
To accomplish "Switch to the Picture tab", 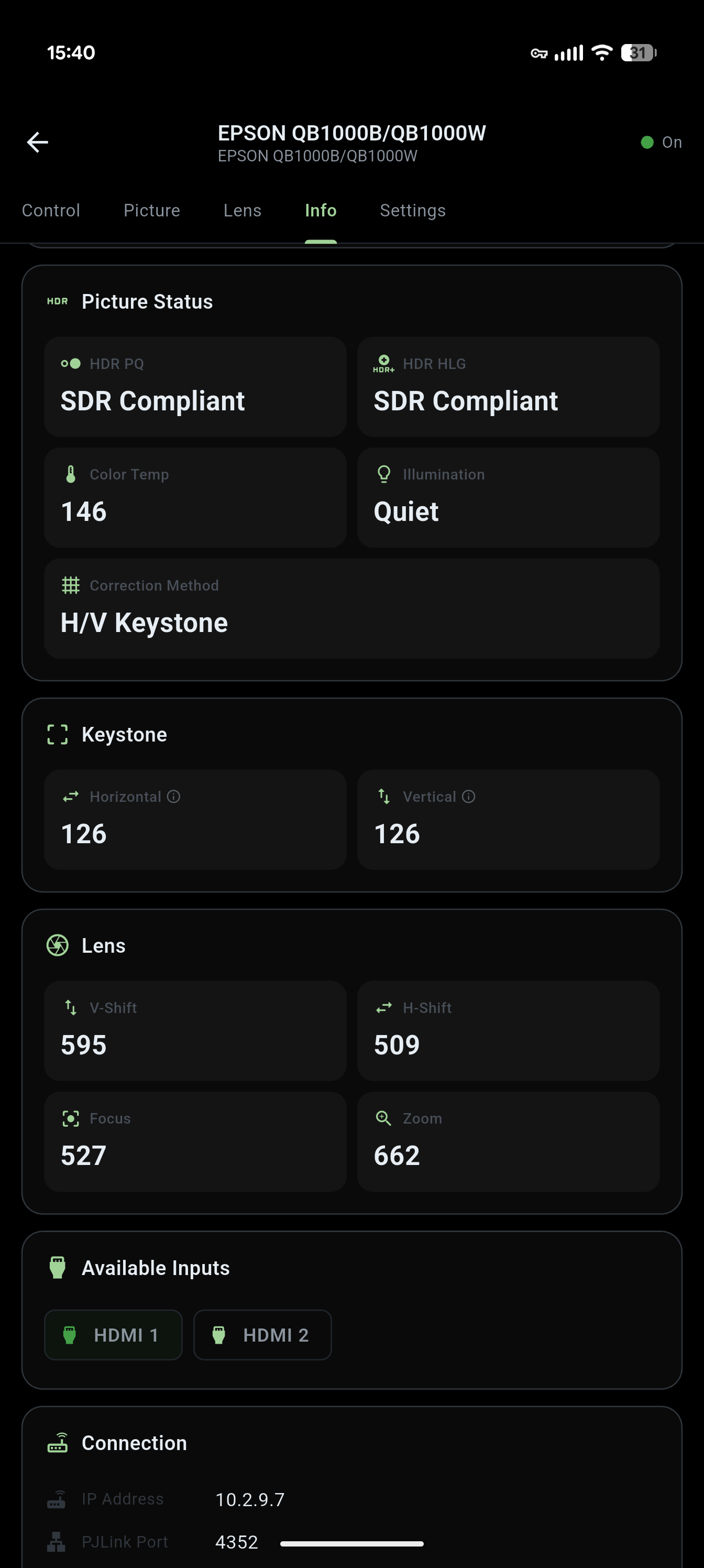I will pos(152,211).
